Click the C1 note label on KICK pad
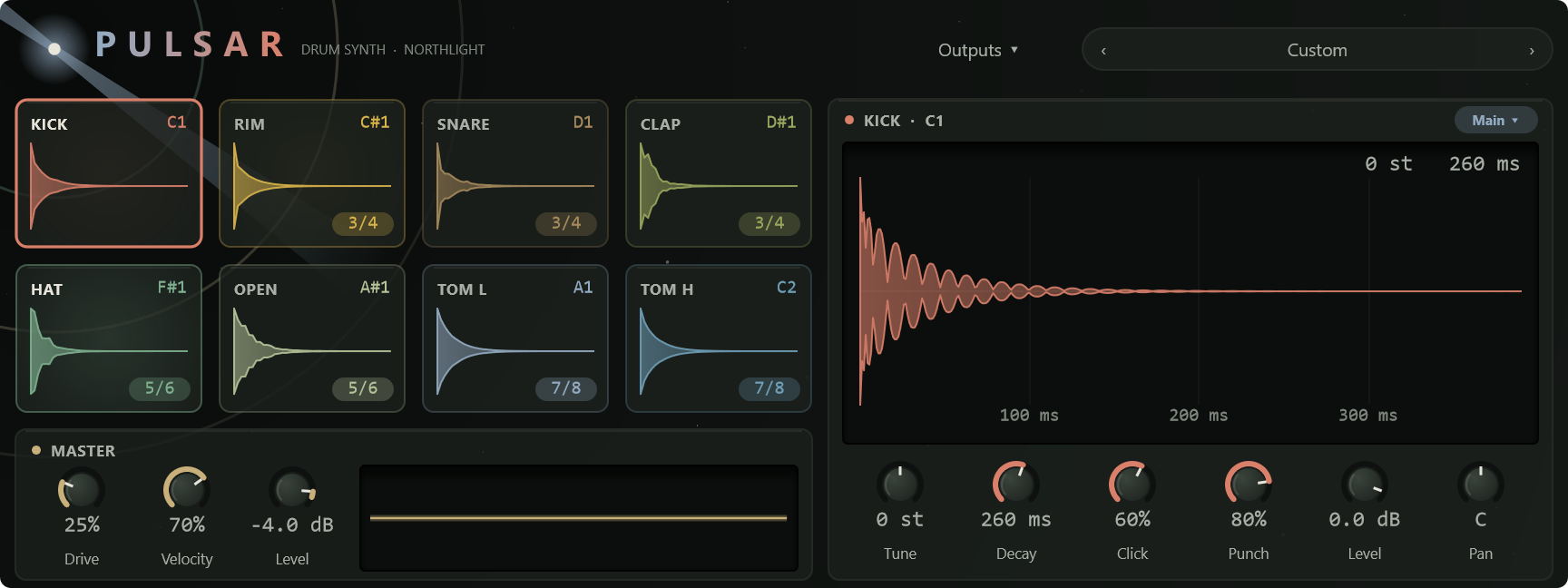 [x=177, y=122]
